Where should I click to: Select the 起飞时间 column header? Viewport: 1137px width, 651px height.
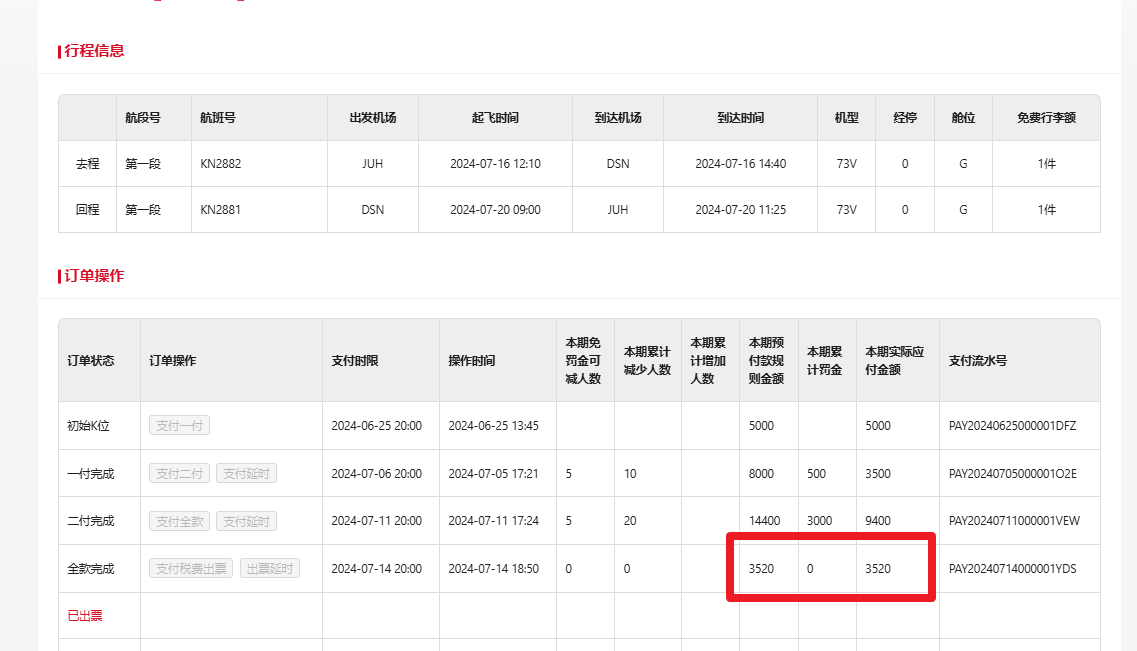[x=495, y=118]
